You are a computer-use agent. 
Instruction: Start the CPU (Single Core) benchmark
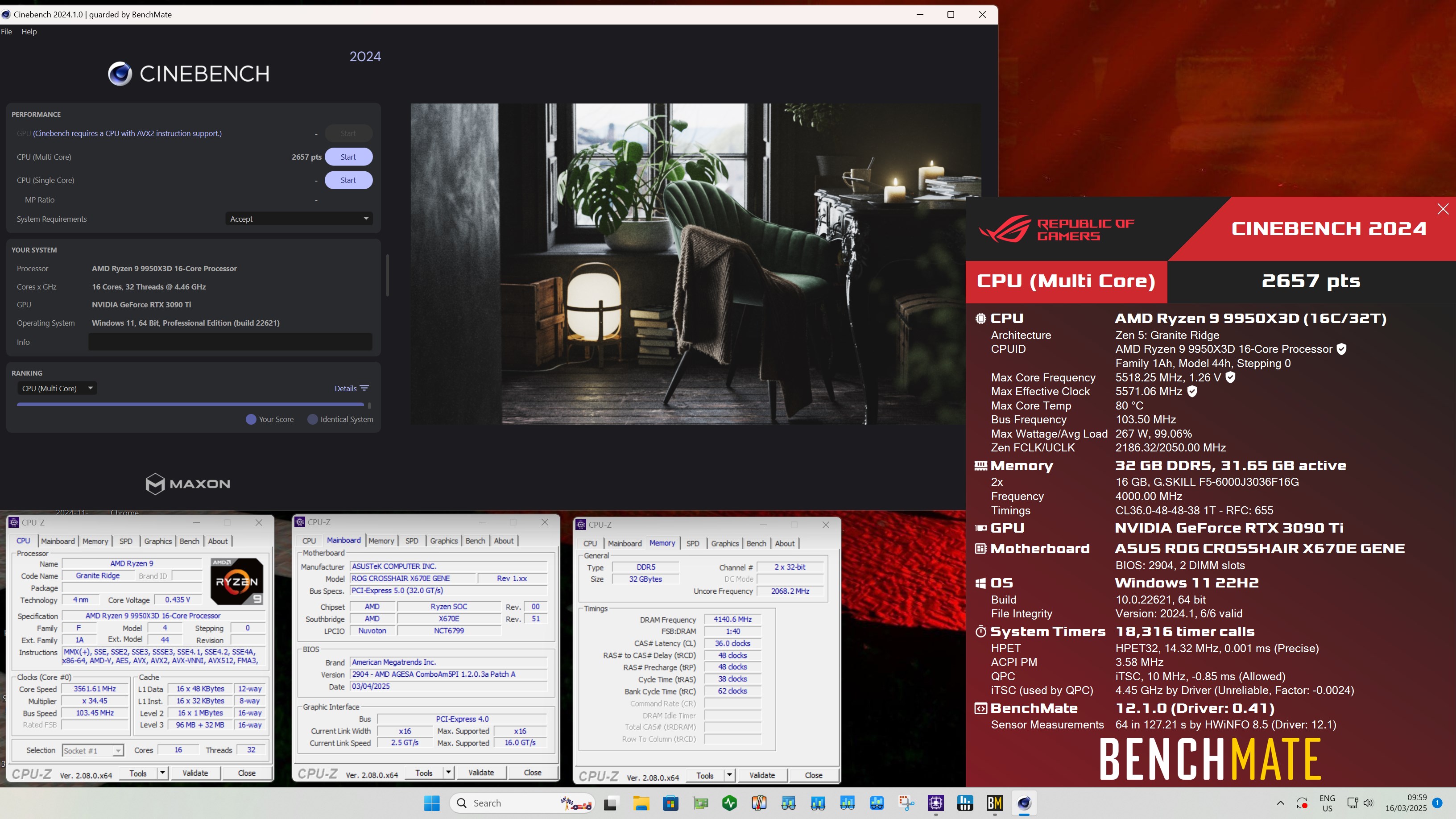point(348,180)
